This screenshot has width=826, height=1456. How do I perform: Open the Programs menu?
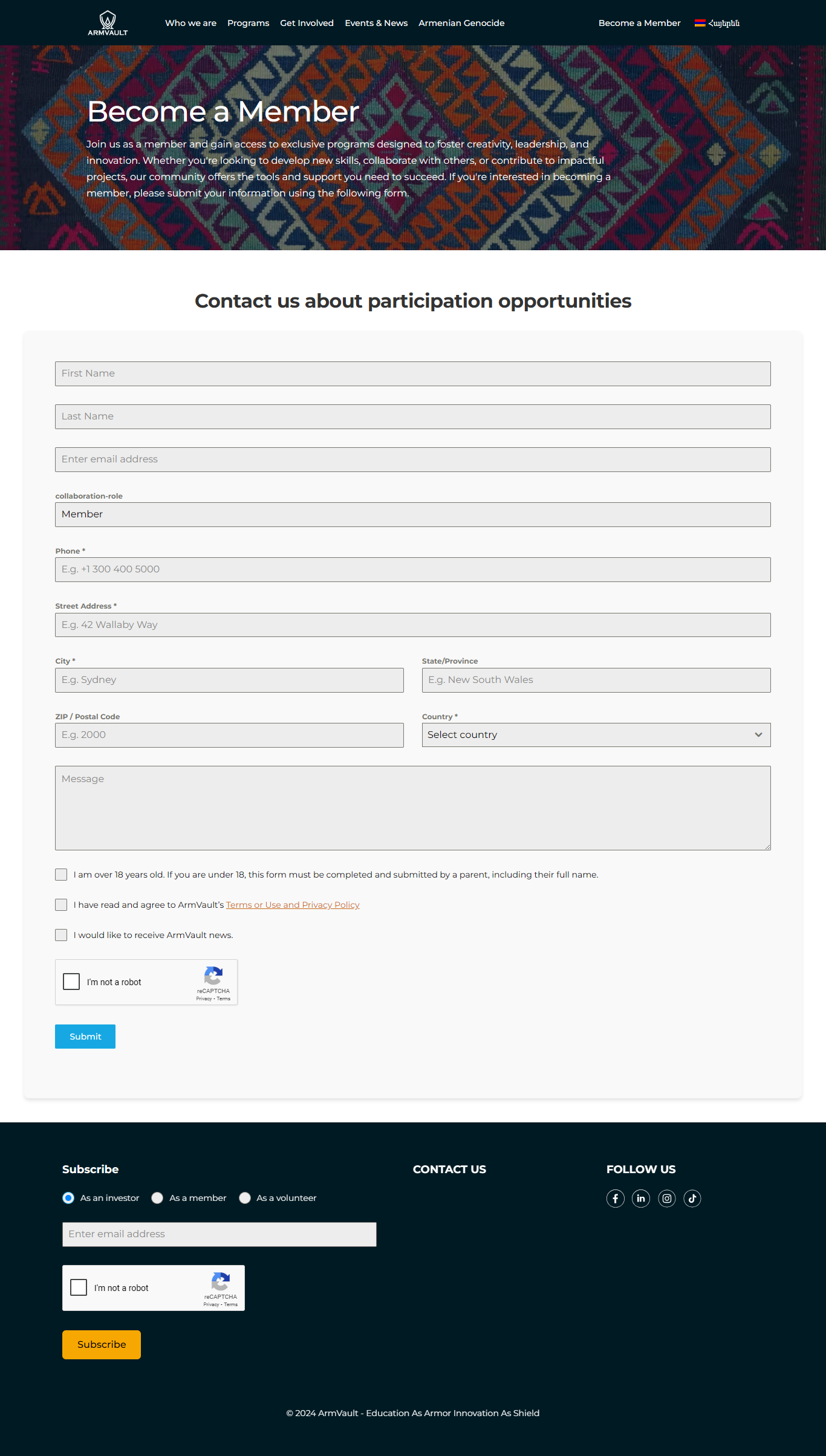248,23
